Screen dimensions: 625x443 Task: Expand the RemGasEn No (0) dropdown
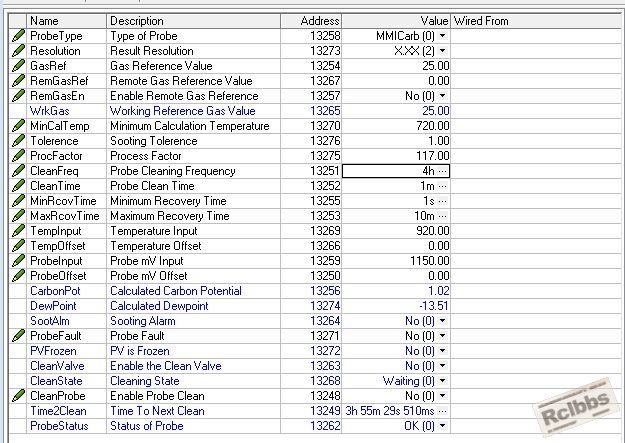442,96
